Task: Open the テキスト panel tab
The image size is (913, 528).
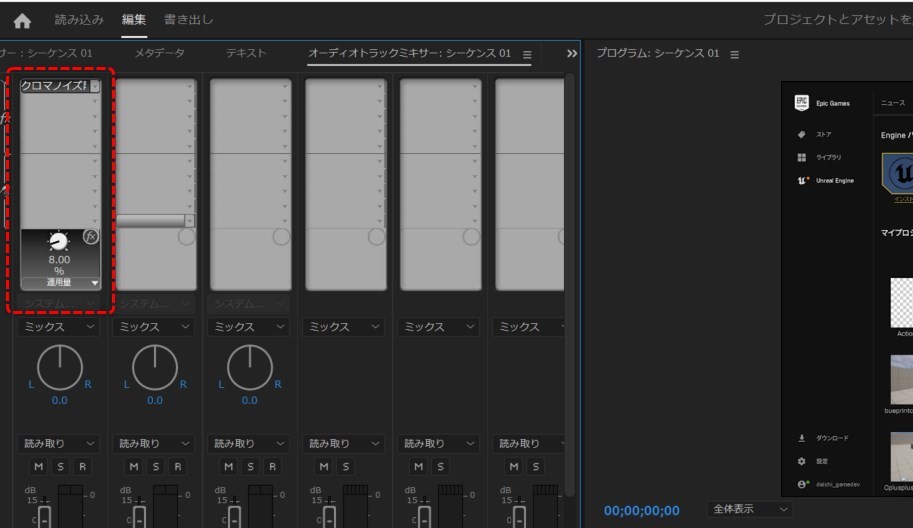Action: (x=246, y=53)
